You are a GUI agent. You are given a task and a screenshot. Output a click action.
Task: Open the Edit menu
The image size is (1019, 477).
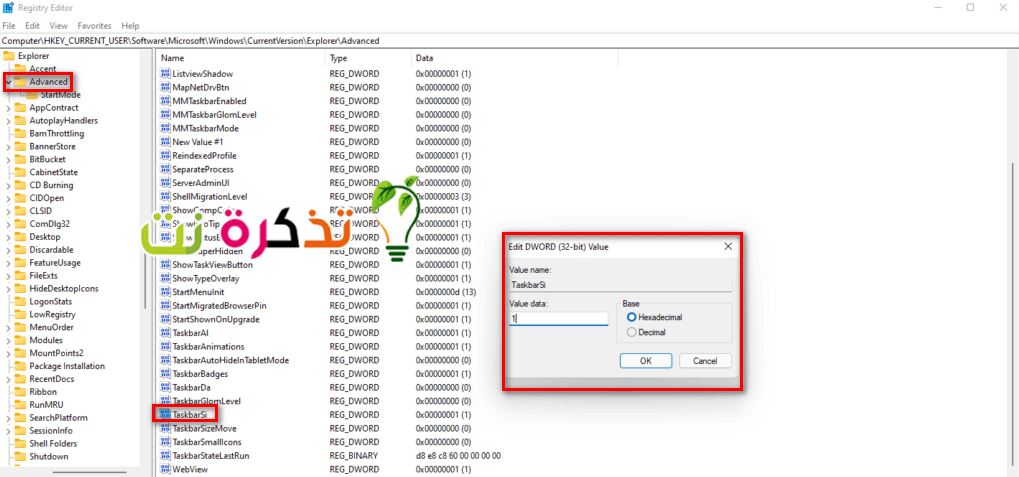[32, 26]
